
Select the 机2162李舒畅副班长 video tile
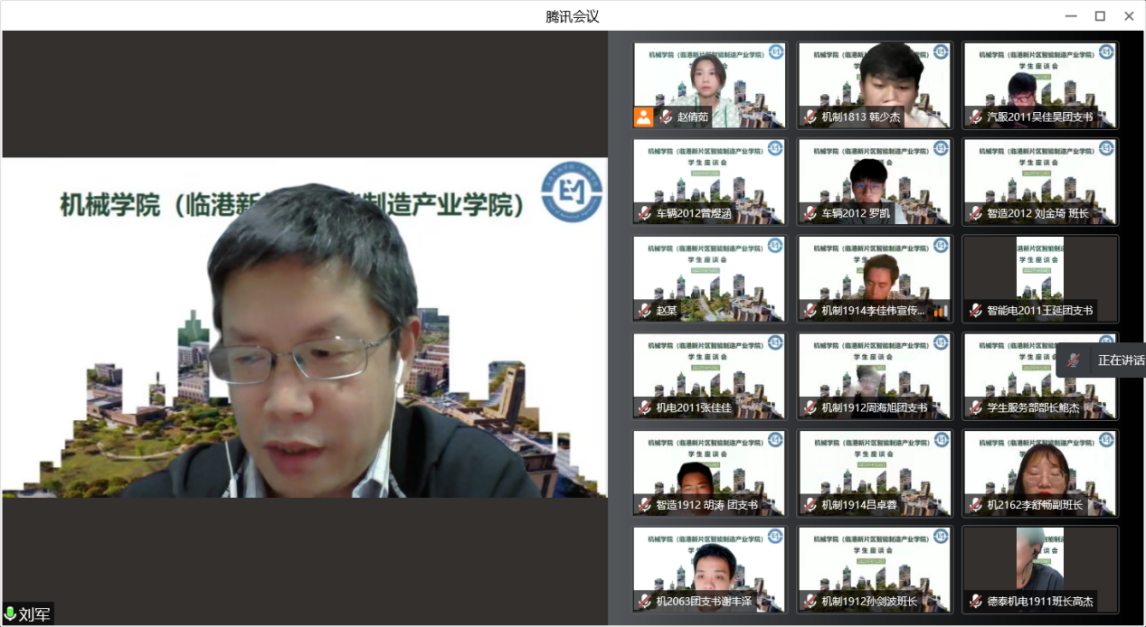1040,472
